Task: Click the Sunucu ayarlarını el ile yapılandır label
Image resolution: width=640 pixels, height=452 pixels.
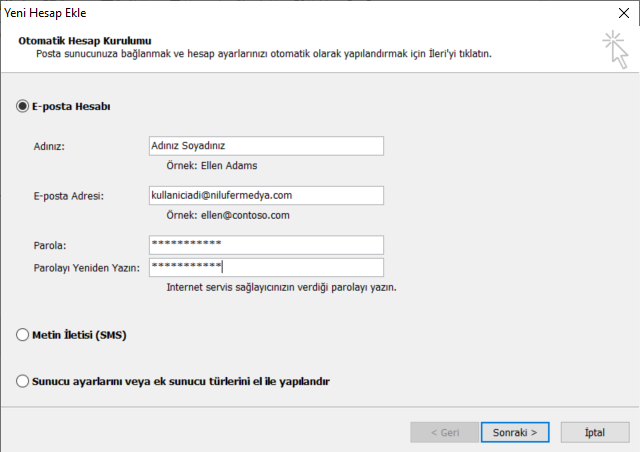Action: (181, 381)
